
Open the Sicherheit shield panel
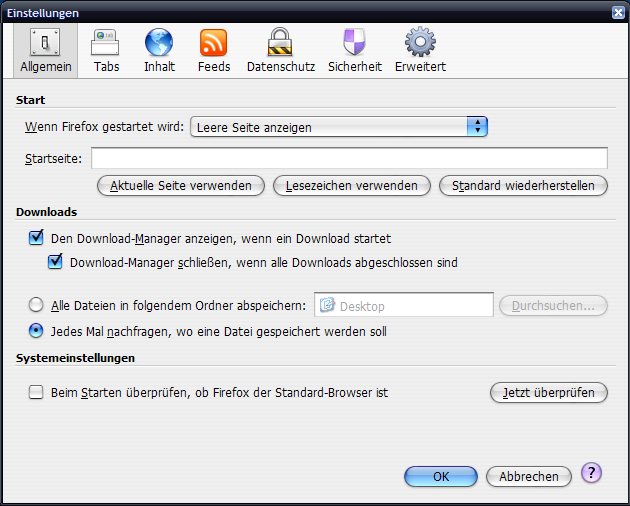click(354, 50)
